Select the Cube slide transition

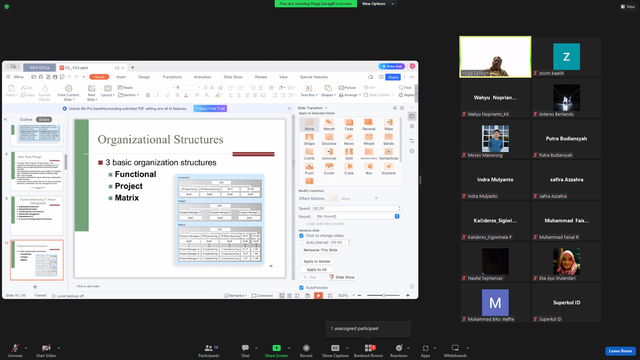(349, 169)
